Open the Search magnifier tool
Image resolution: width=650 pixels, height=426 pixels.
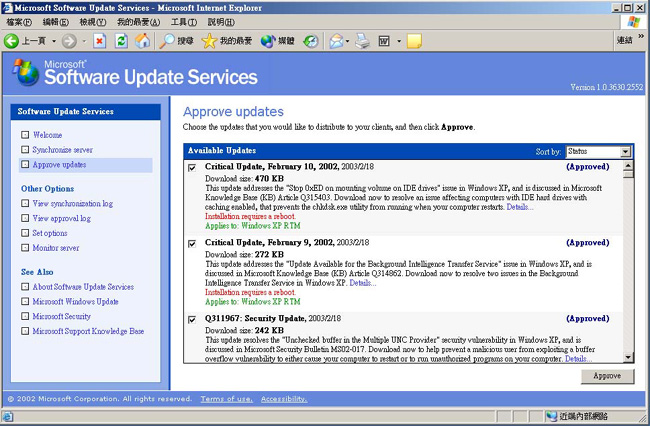[x=167, y=41]
